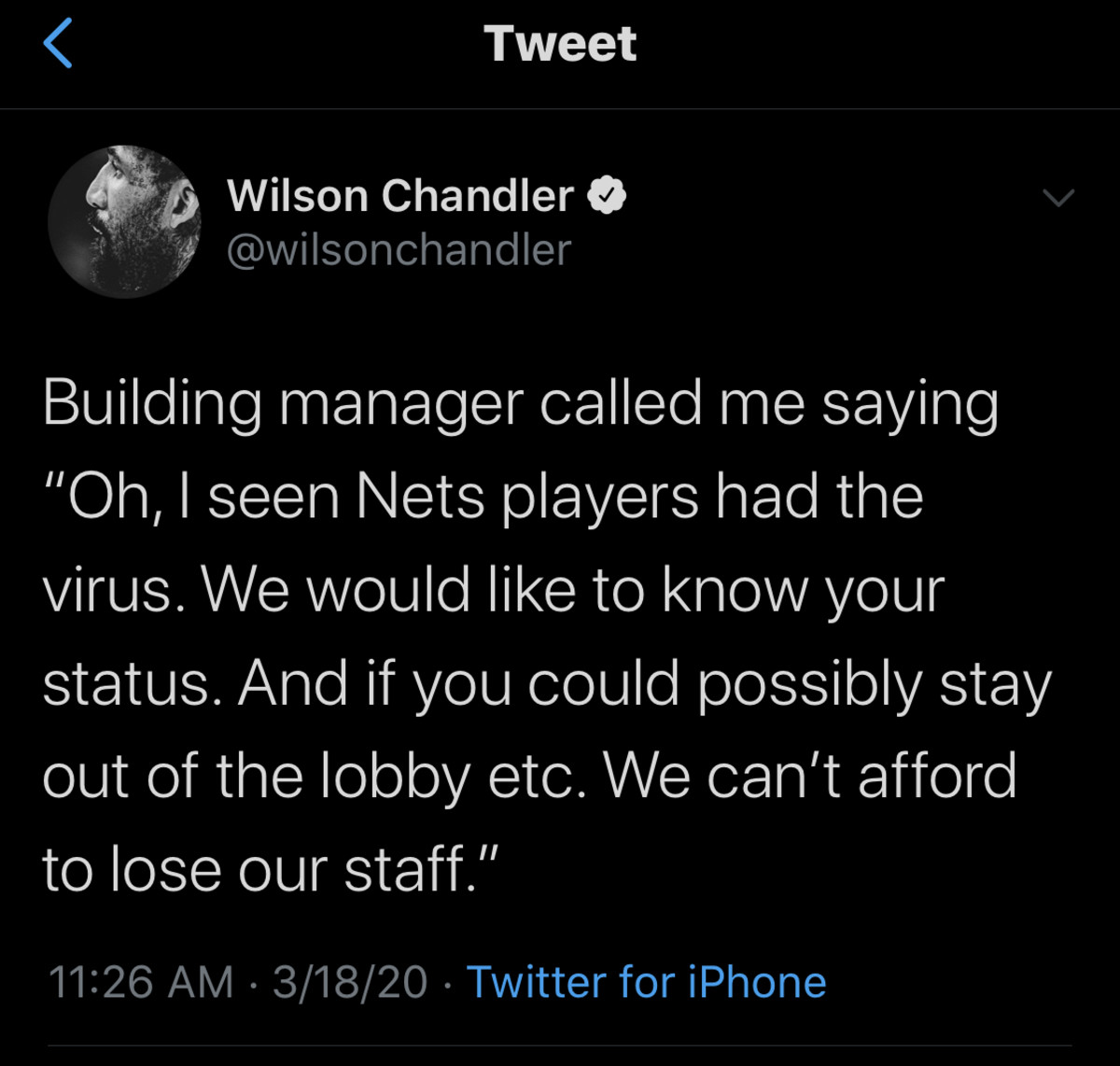Screen dimensions: 1120x1066
Task: Expand the tweet options chevron
Action: point(1058,197)
